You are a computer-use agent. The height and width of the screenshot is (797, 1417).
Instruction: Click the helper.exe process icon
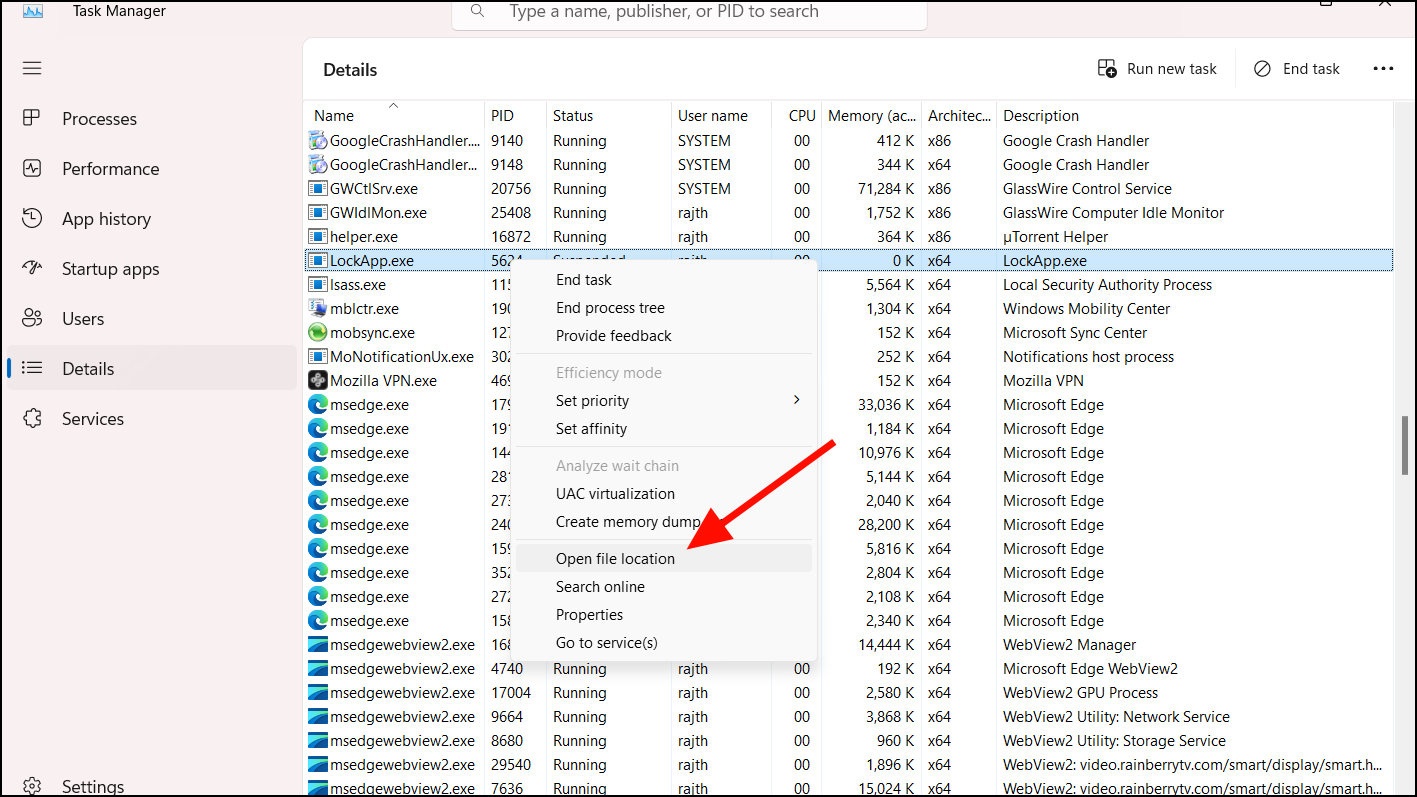(318, 236)
